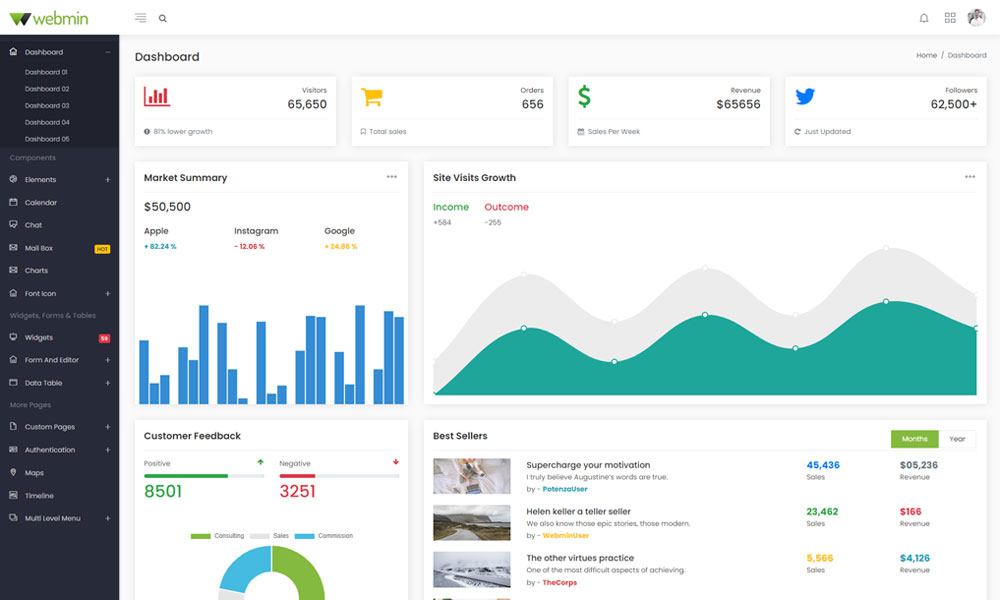Open search with the magnifier icon
This screenshot has width=1000, height=600.
163,18
